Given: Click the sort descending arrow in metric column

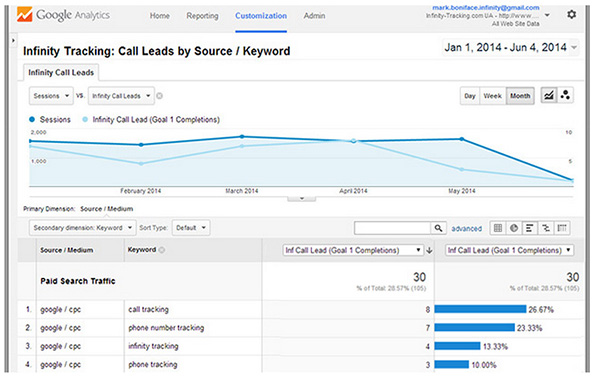Looking at the screenshot, I should [x=429, y=250].
